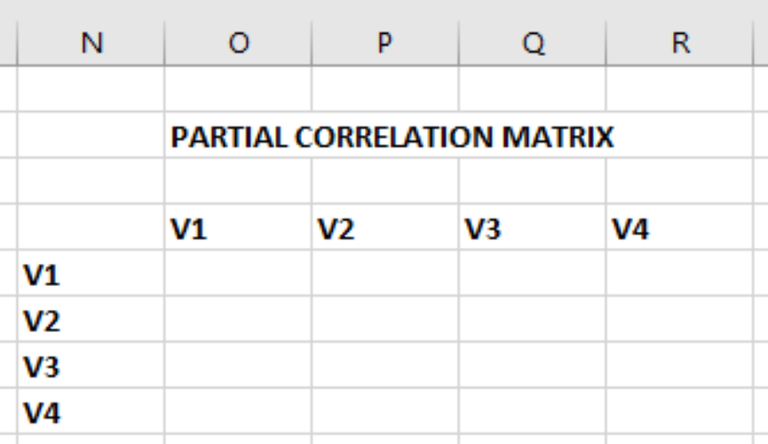Select the V3 column heading cell
Screen dimensions: 768x444
532,229
